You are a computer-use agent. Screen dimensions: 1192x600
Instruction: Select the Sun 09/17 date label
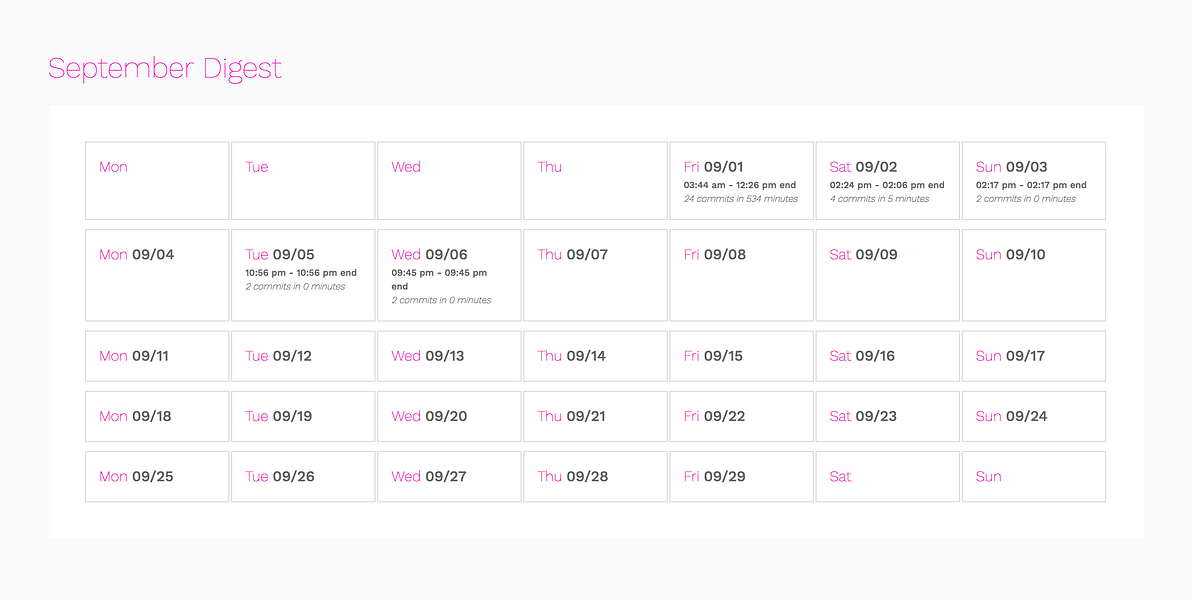click(1010, 356)
